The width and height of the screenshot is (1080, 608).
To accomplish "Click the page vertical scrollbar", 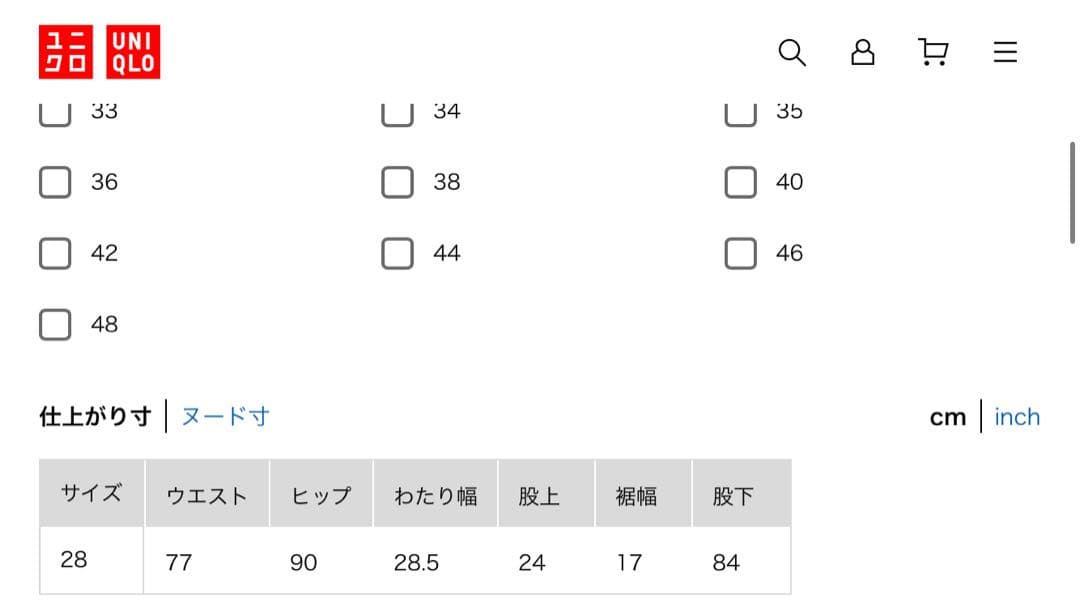I will 1072,192.
